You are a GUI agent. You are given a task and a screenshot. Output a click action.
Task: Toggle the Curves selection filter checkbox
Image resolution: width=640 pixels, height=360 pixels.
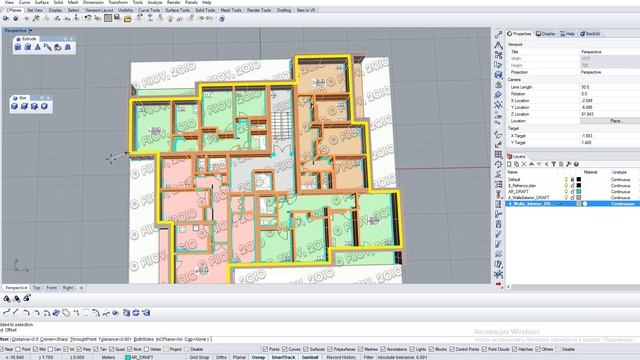[x=285, y=349]
